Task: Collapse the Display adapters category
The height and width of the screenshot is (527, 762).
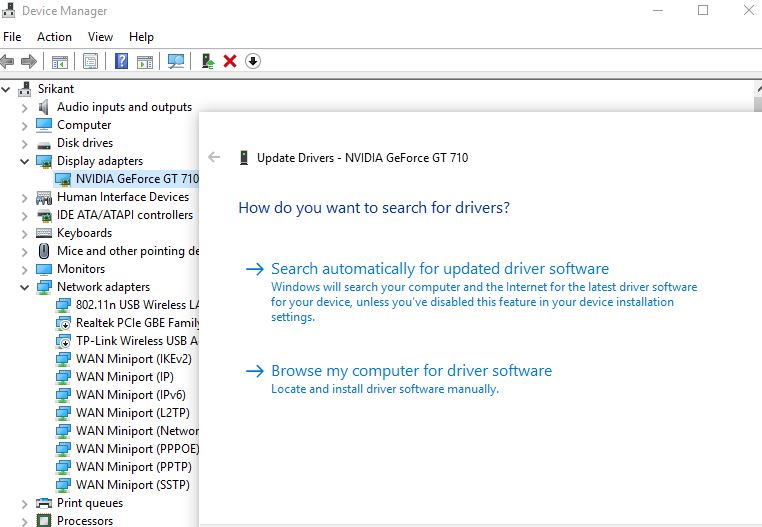Action: 25,161
